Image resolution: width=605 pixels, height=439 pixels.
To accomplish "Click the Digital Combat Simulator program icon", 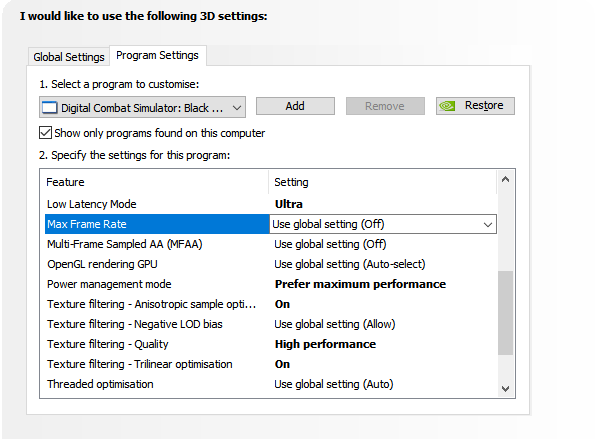I will 49,108.
